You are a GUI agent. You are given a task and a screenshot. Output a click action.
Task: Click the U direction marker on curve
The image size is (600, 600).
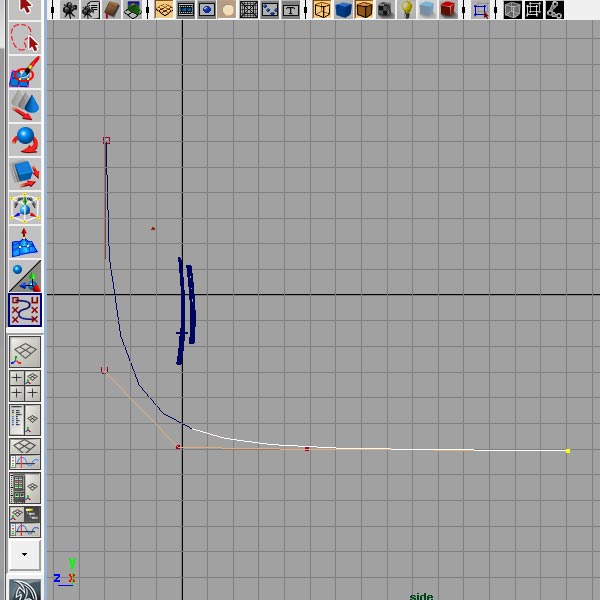[x=104, y=370]
